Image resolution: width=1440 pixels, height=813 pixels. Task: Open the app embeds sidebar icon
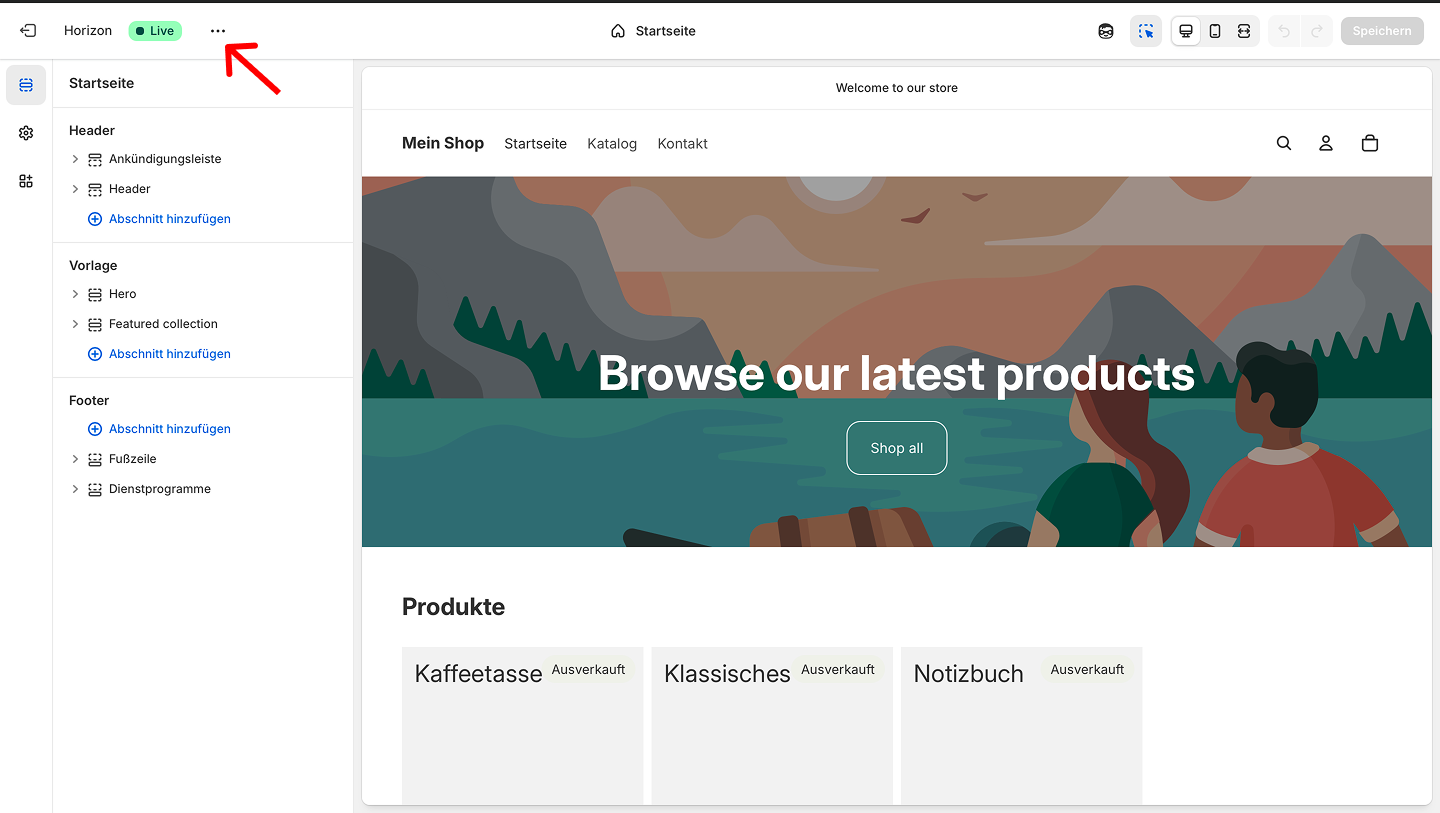pos(26,181)
